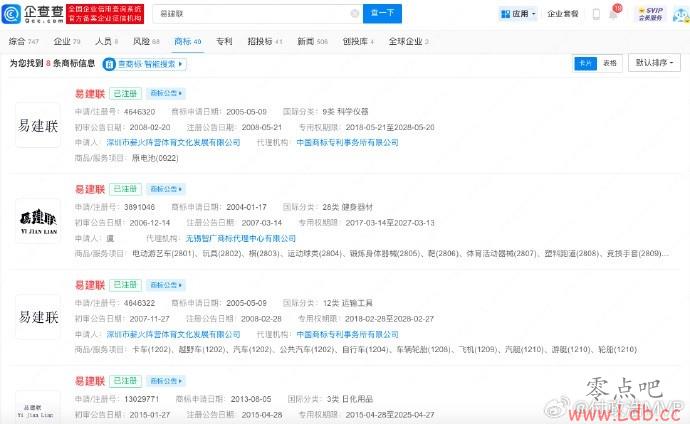Switch to the 招投标 tab
This screenshot has width=690, height=424.
264,41
